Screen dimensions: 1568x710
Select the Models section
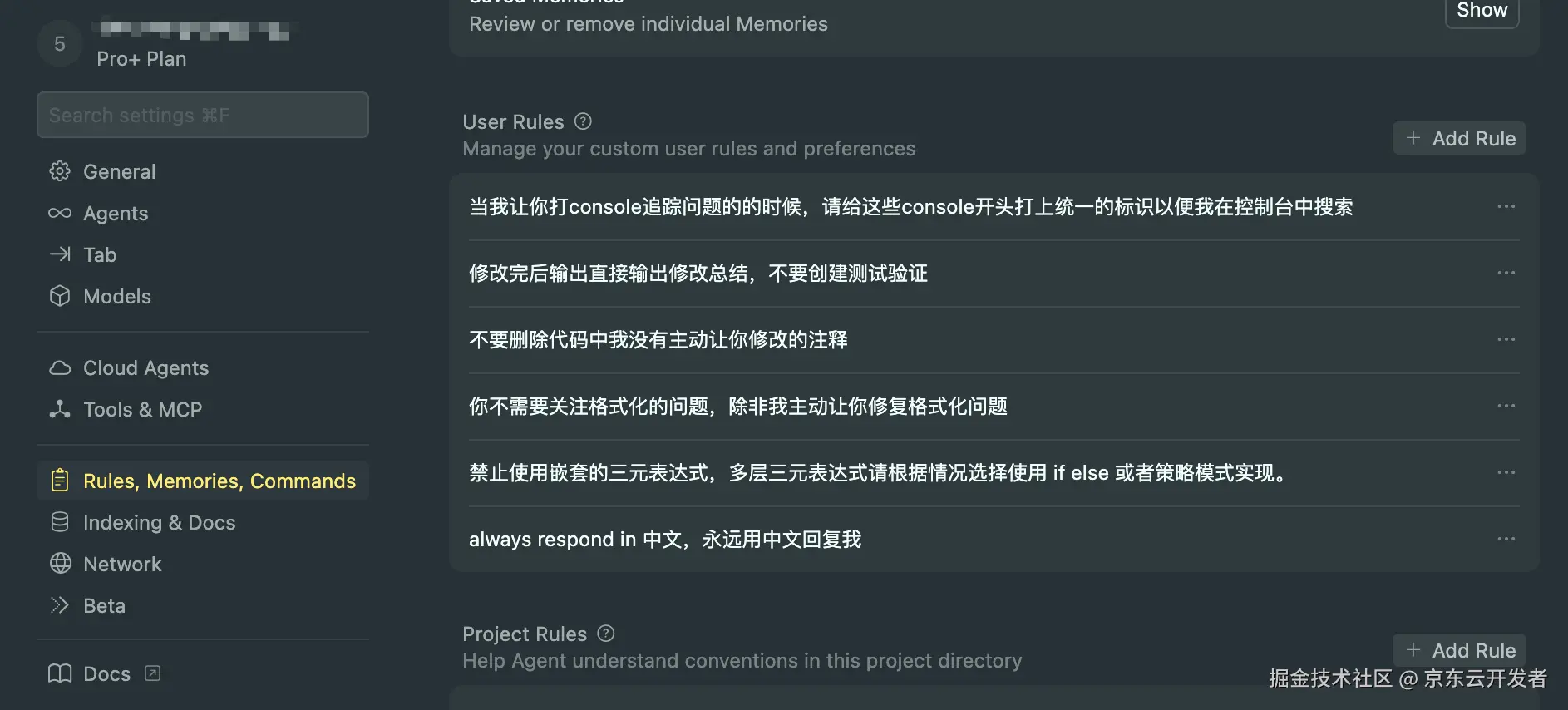116,296
